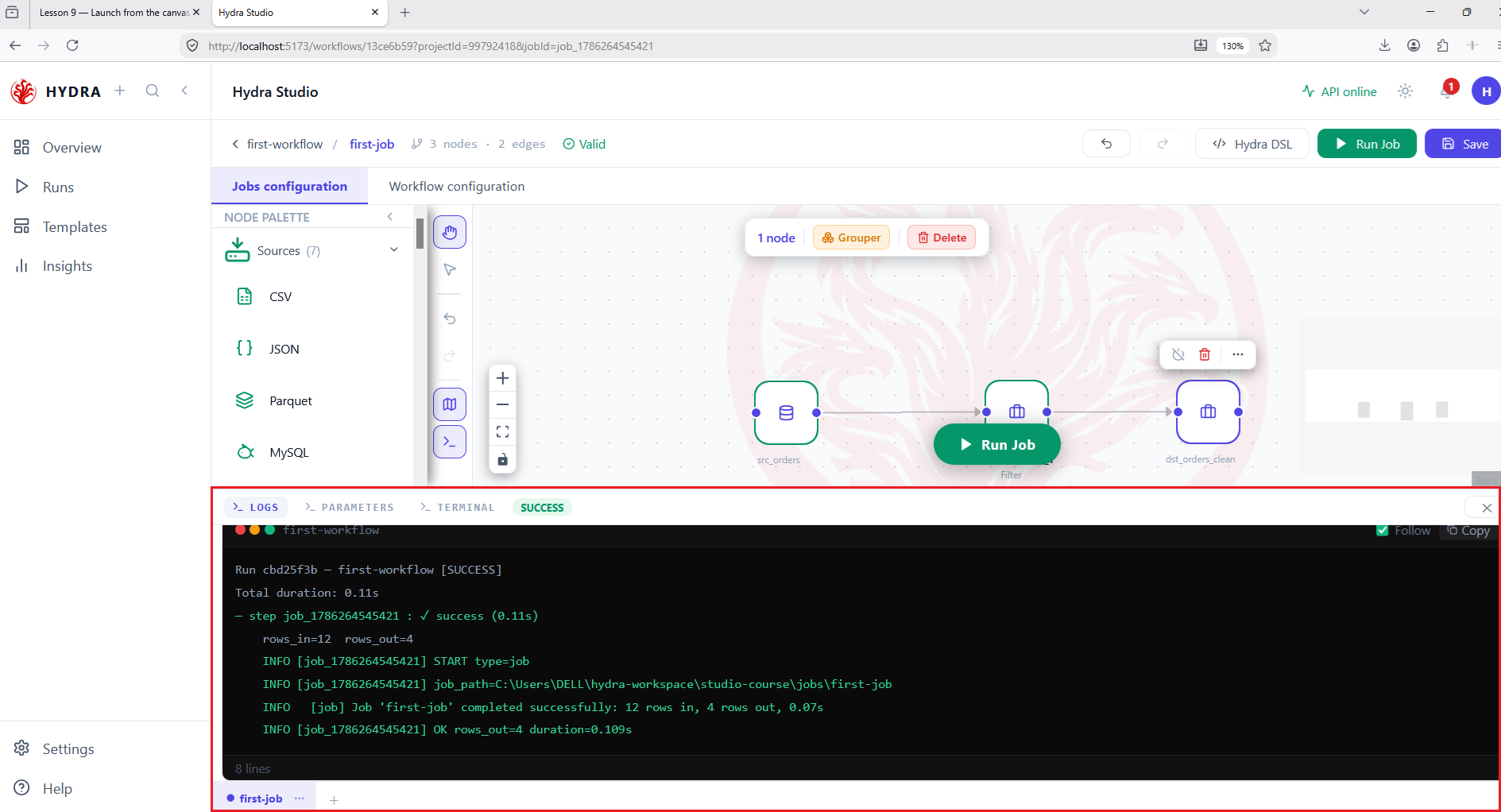Open a new browser tab

[404, 13]
